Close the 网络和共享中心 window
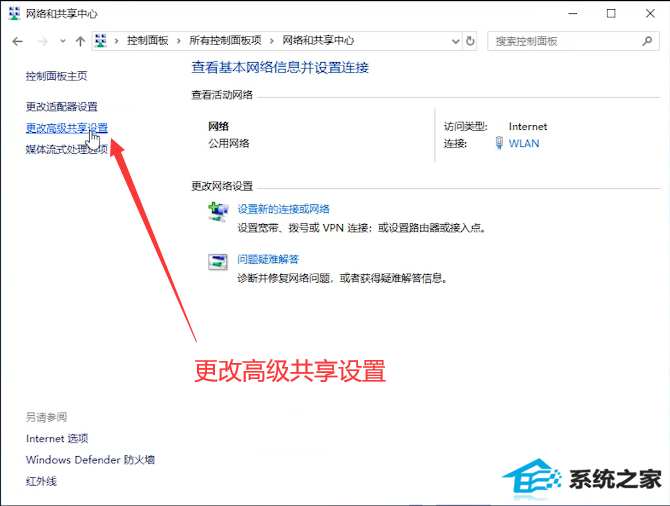This screenshot has height=506, width=670. [x=650, y=14]
